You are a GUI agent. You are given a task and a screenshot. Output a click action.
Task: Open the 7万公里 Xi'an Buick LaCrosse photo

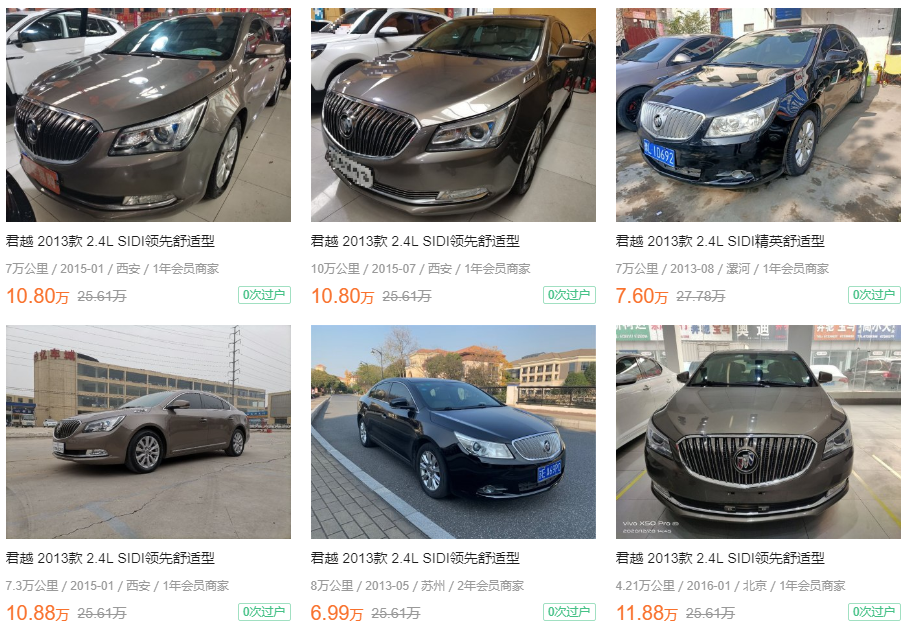148,115
